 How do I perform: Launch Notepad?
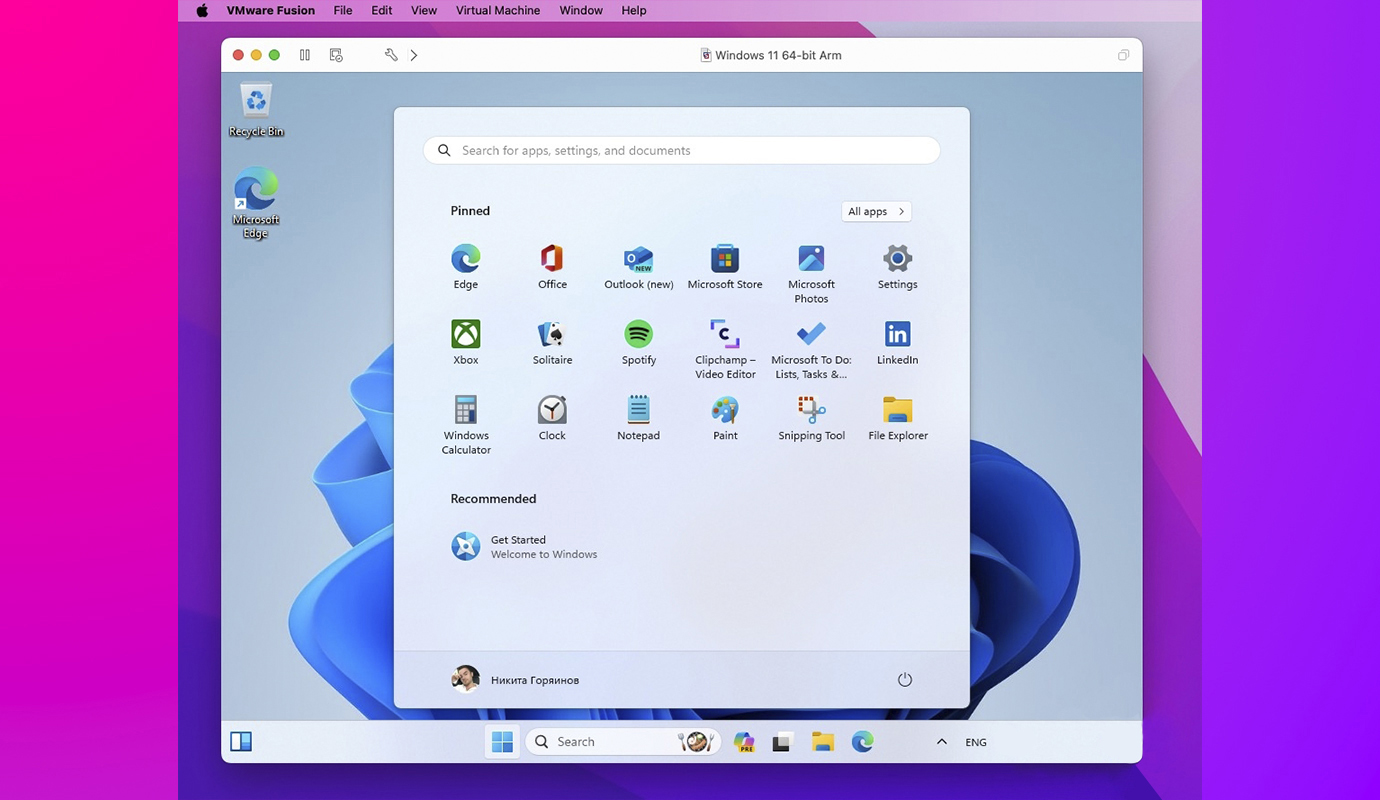tap(638, 418)
